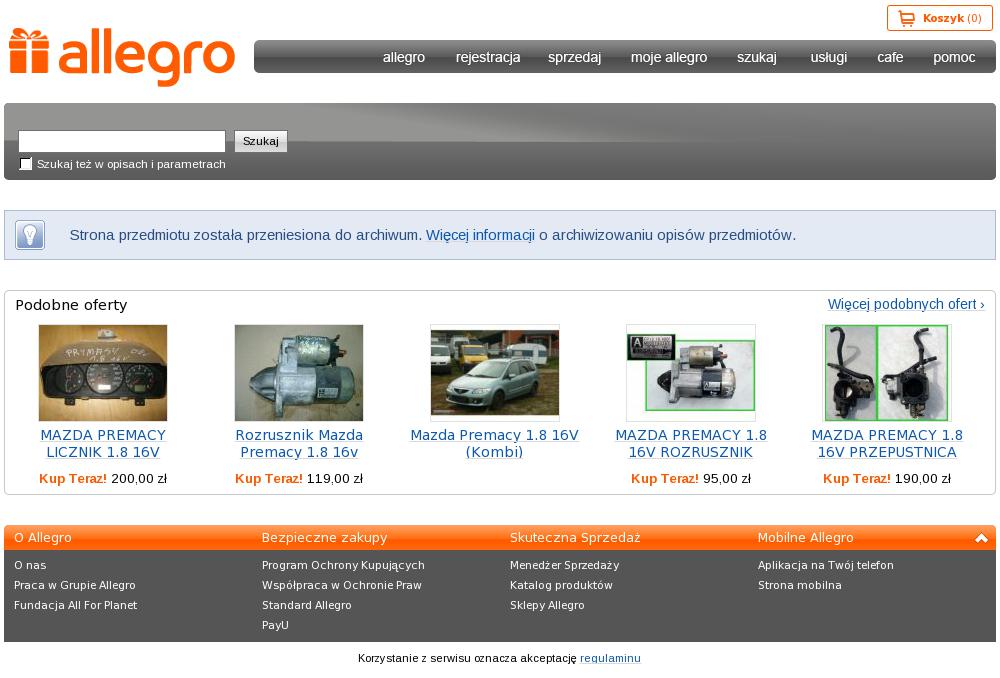The height and width of the screenshot is (678, 1000).
Task: Click the 'Skuteczna Sprzedaż' footer heading
Action: pyautogui.click(x=575, y=538)
